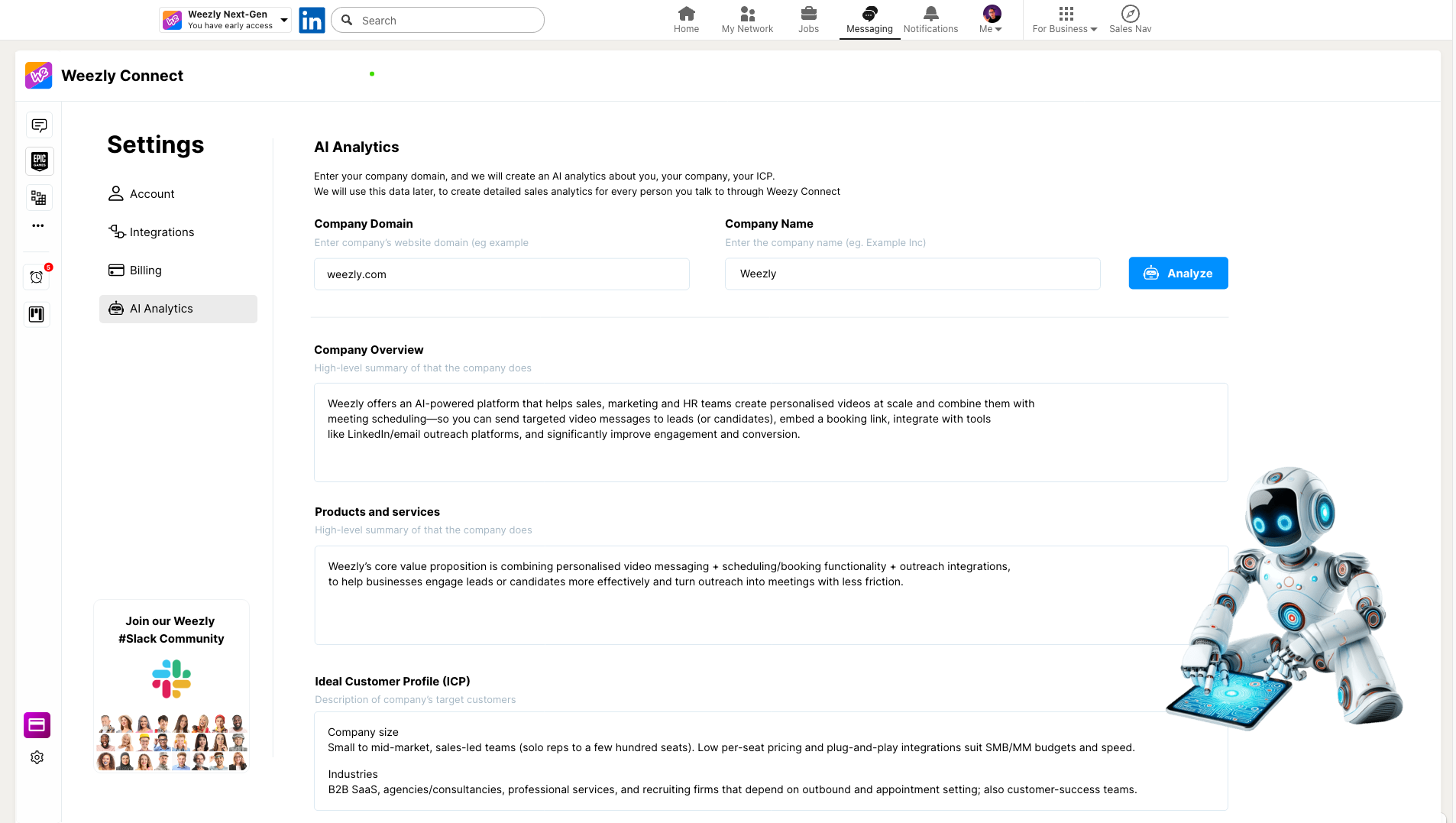Expand the Me profile menu
The width and height of the screenshot is (1456, 823).
992,20
